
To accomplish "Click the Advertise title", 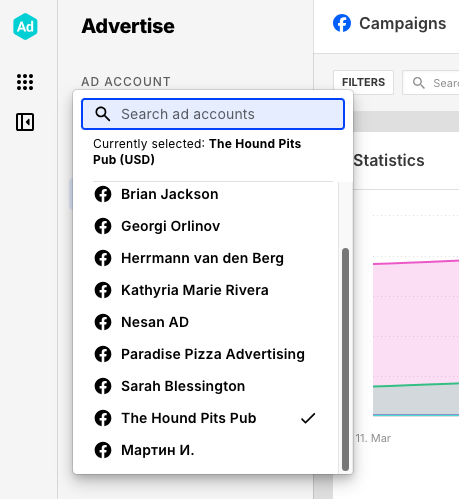I will tap(128, 26).
